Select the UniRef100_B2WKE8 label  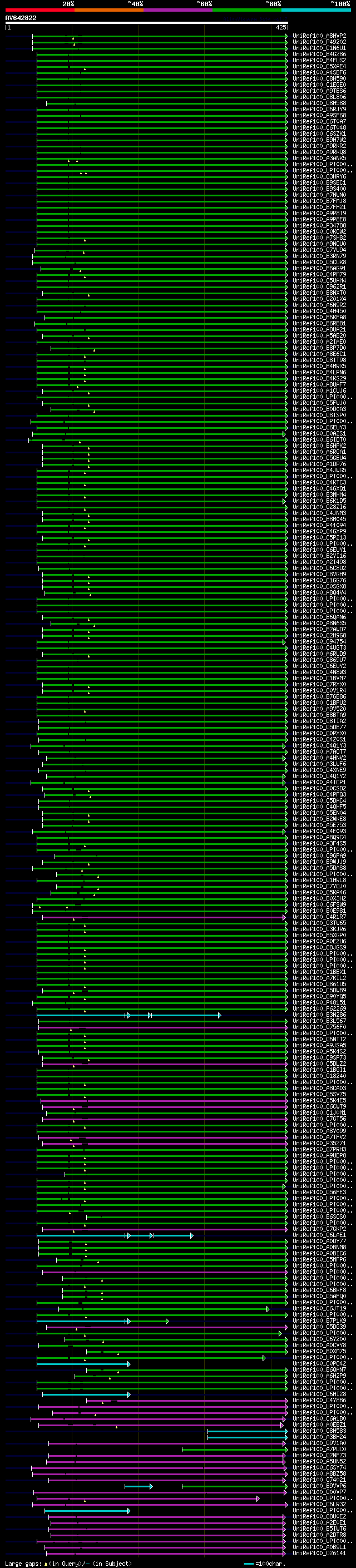click(319, 819)
